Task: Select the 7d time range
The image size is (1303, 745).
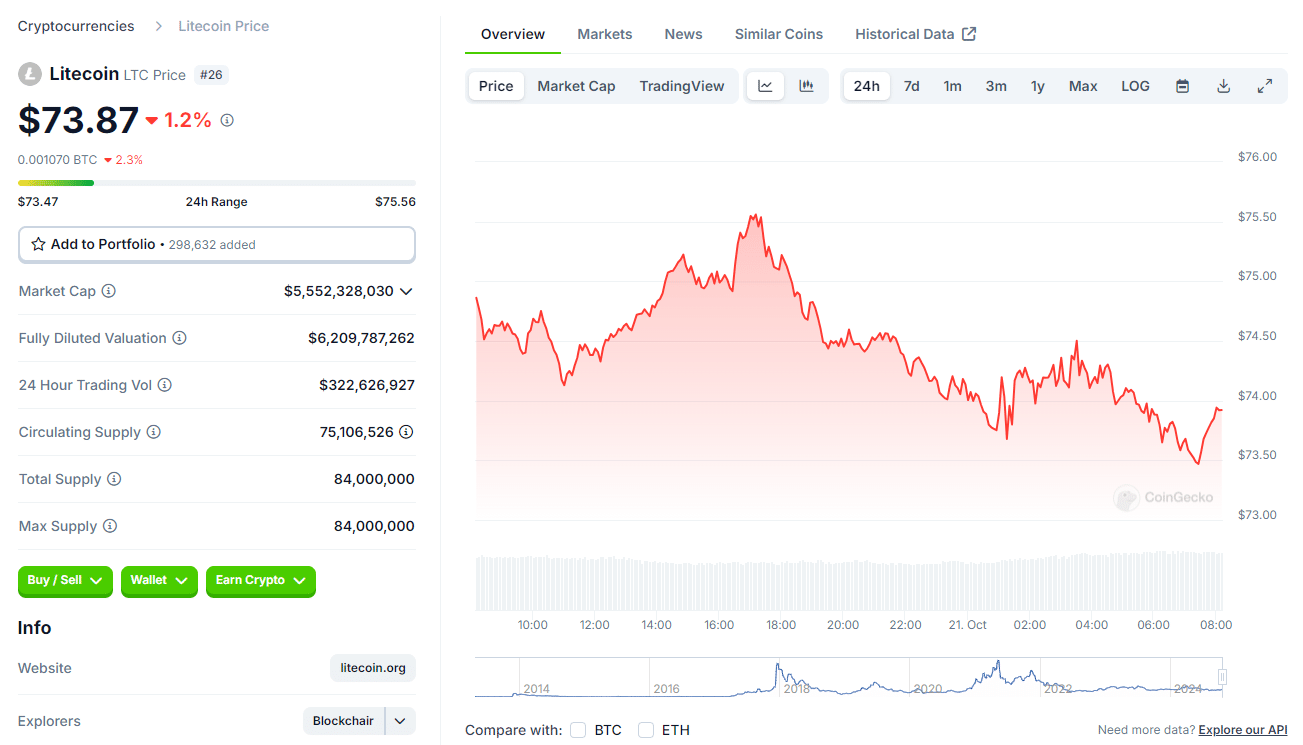Action: pyautogui.click(x=912, y=86)
